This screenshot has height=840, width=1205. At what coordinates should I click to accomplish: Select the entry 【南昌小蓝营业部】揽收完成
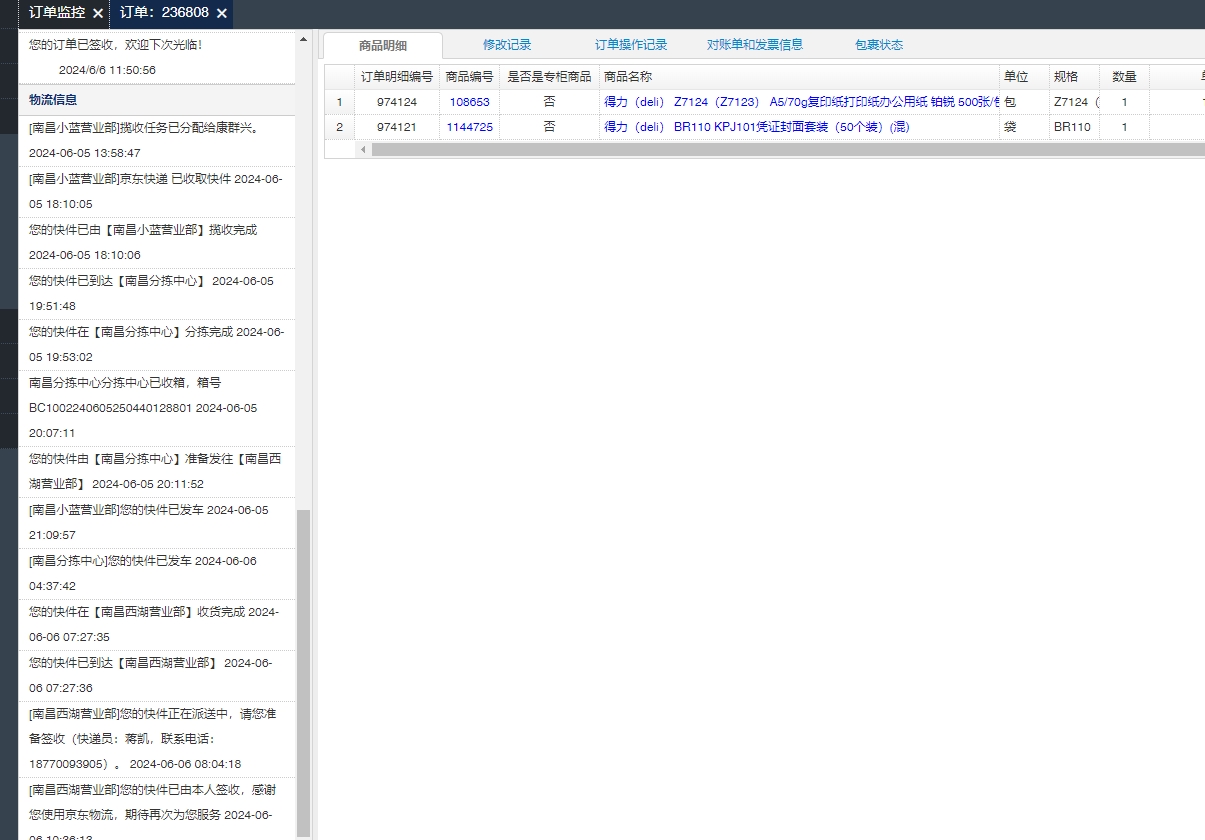click(157, 243)
